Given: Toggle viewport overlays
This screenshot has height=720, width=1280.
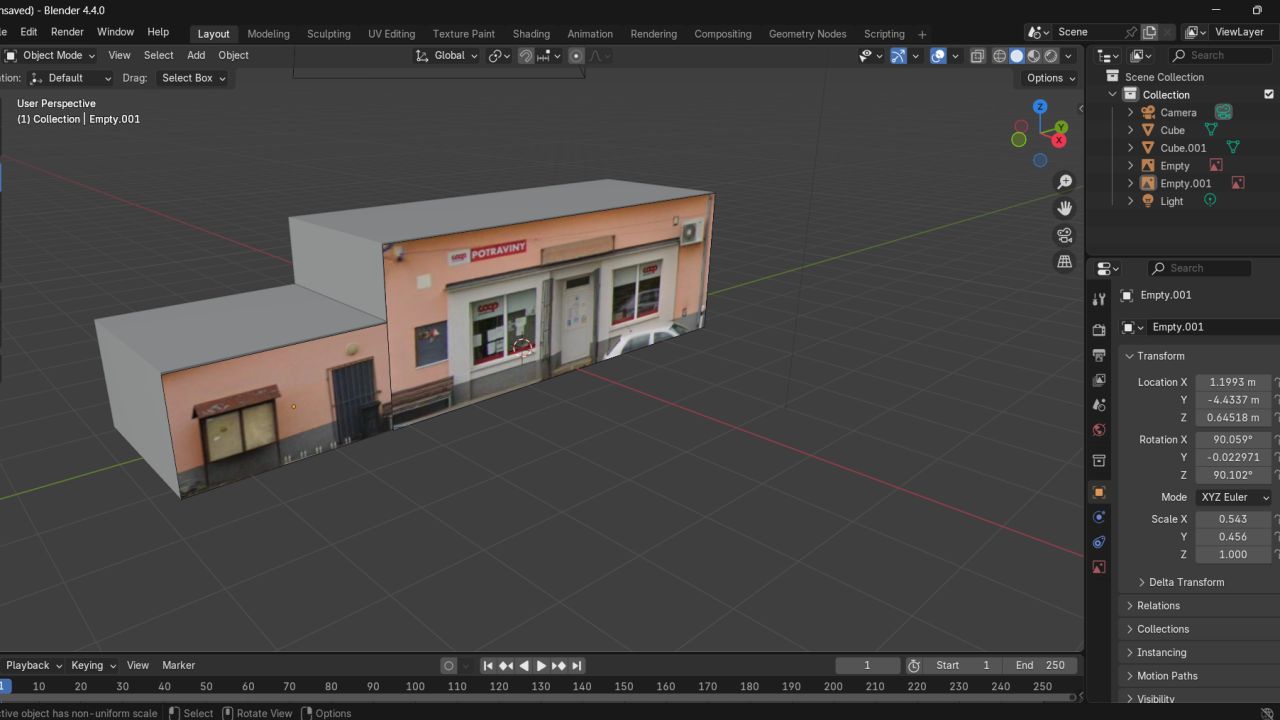Looking at the screenshot, I should (x=938, y=56).
